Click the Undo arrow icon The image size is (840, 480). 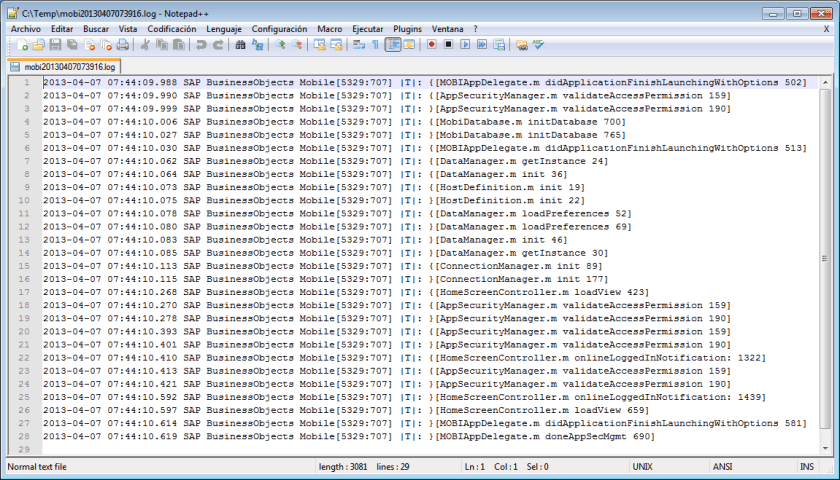[201, 45]
